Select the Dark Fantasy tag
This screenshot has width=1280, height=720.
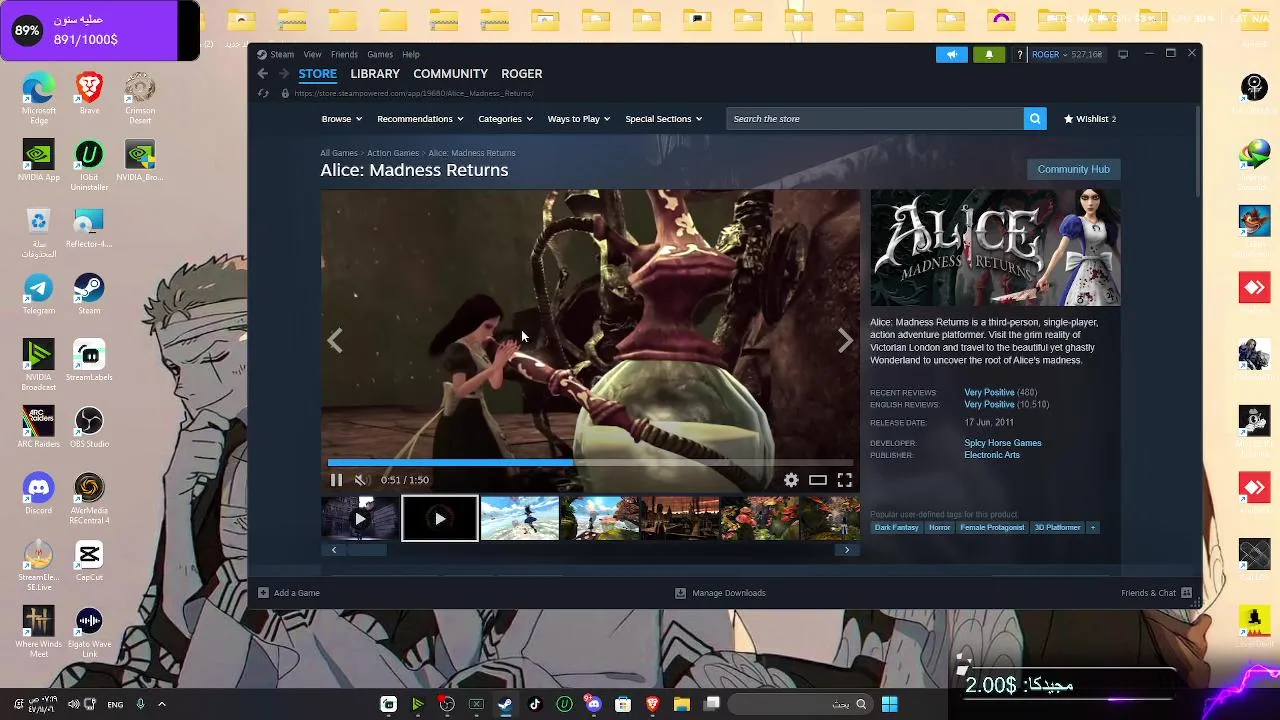pos(896,527)
